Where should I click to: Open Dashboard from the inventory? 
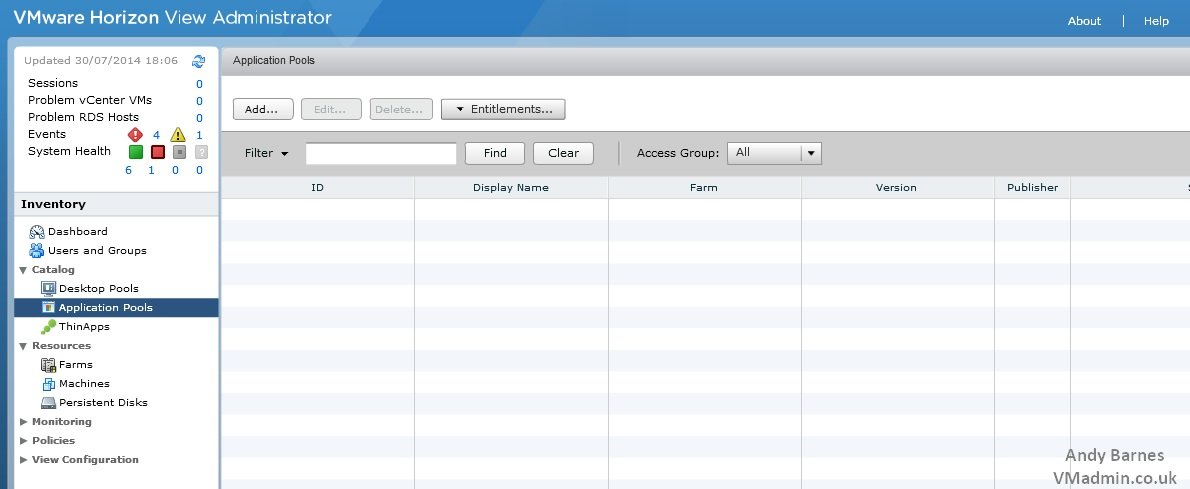77,231
